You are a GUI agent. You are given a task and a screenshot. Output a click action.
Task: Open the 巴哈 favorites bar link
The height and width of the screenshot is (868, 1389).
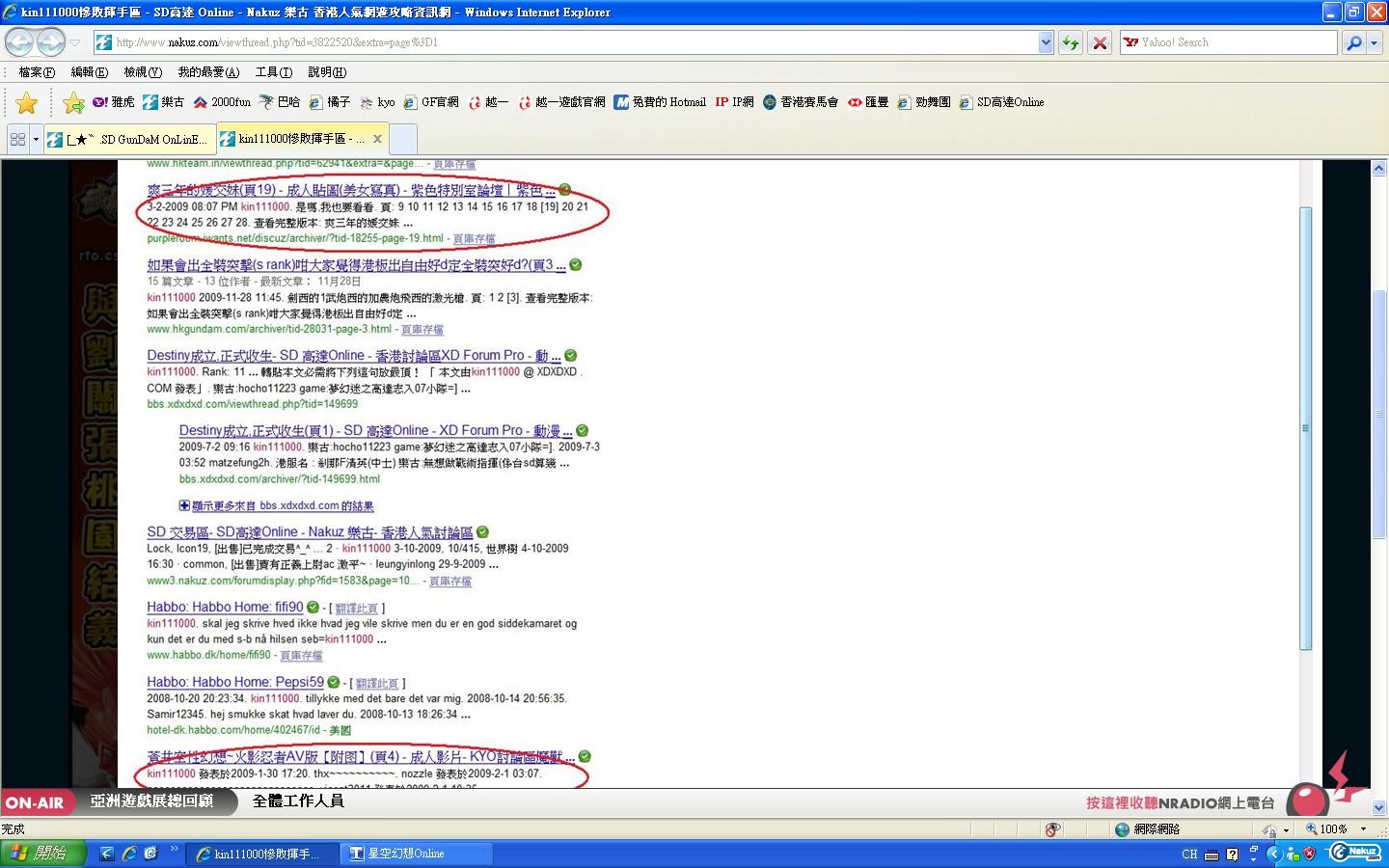tap(280, 102)
